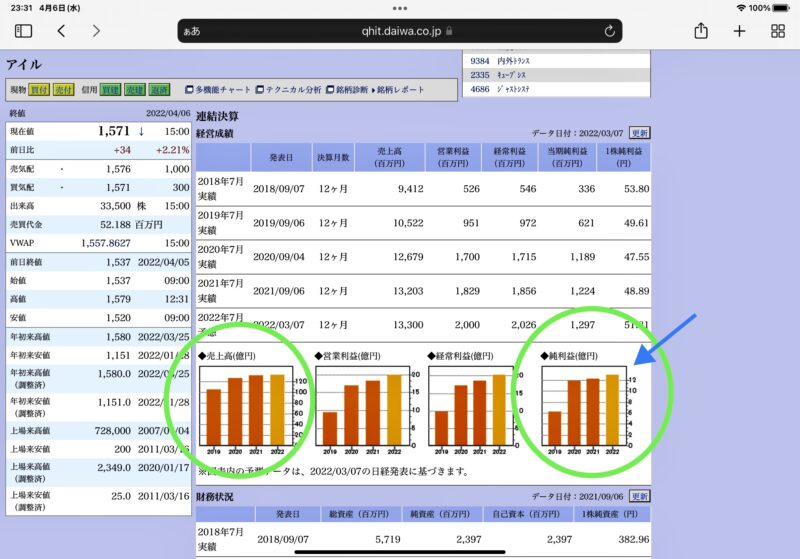Open a new Safari tab

coord(740,31)
